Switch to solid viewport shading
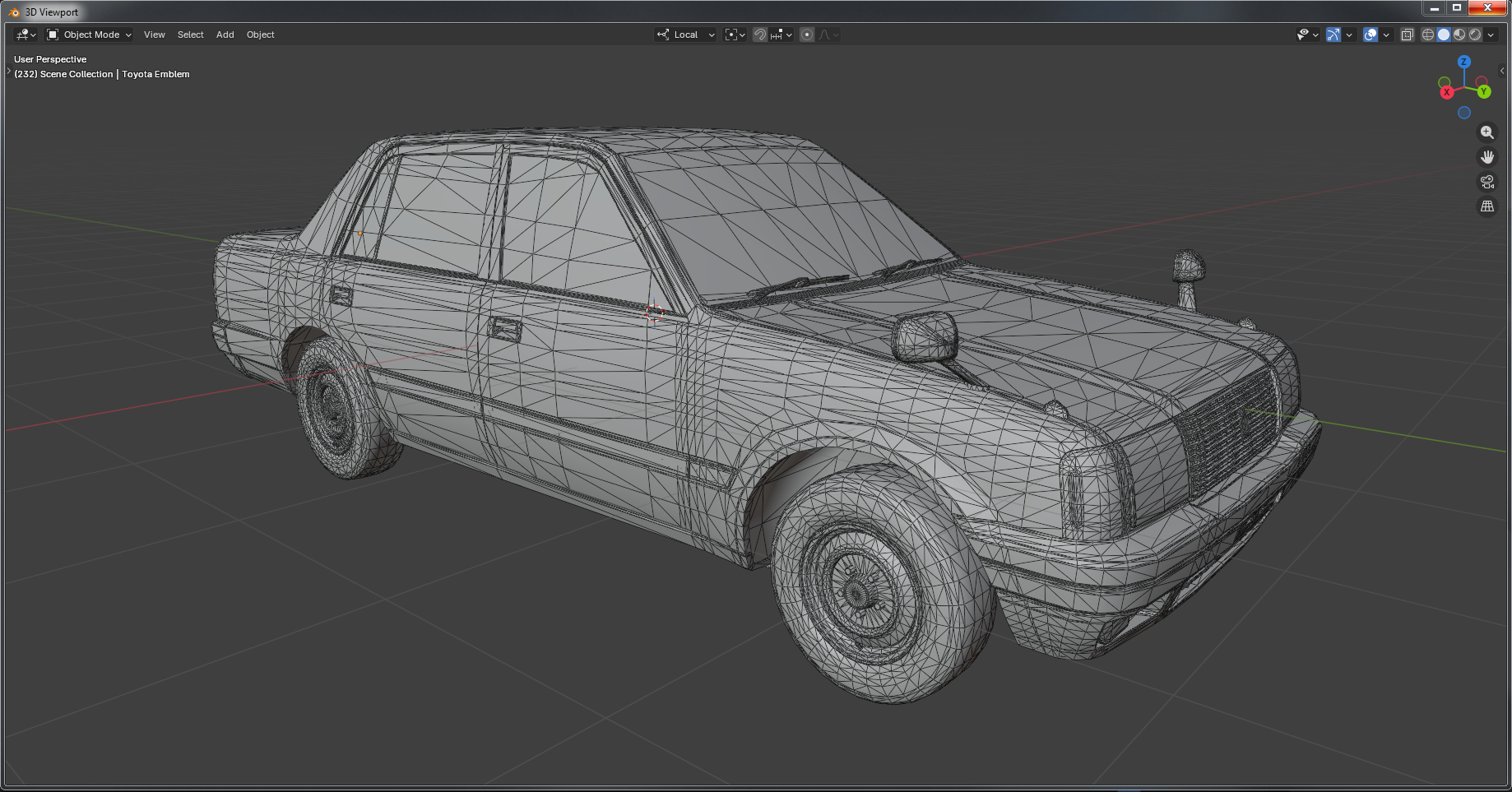This screenshot has height=792, width=1512. [x=1444, y=35]
